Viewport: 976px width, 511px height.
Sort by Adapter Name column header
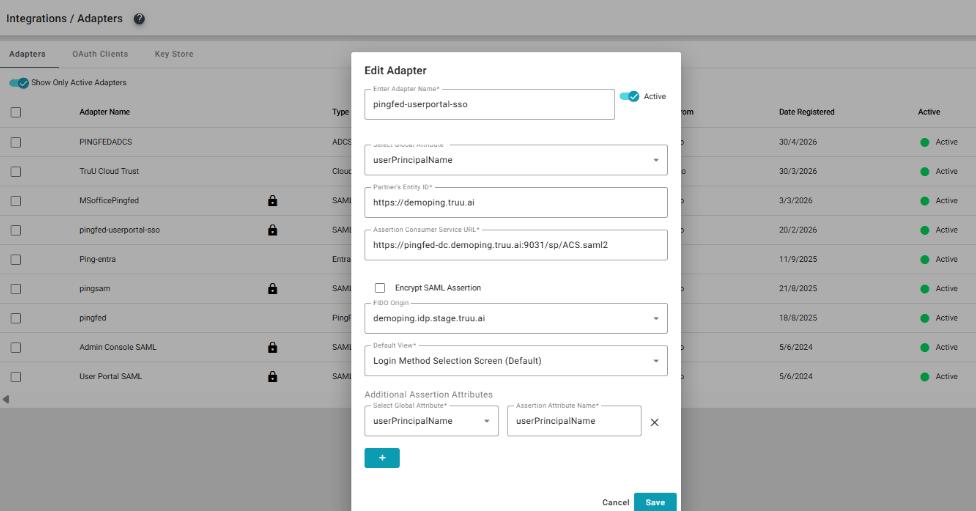point(105,112)
